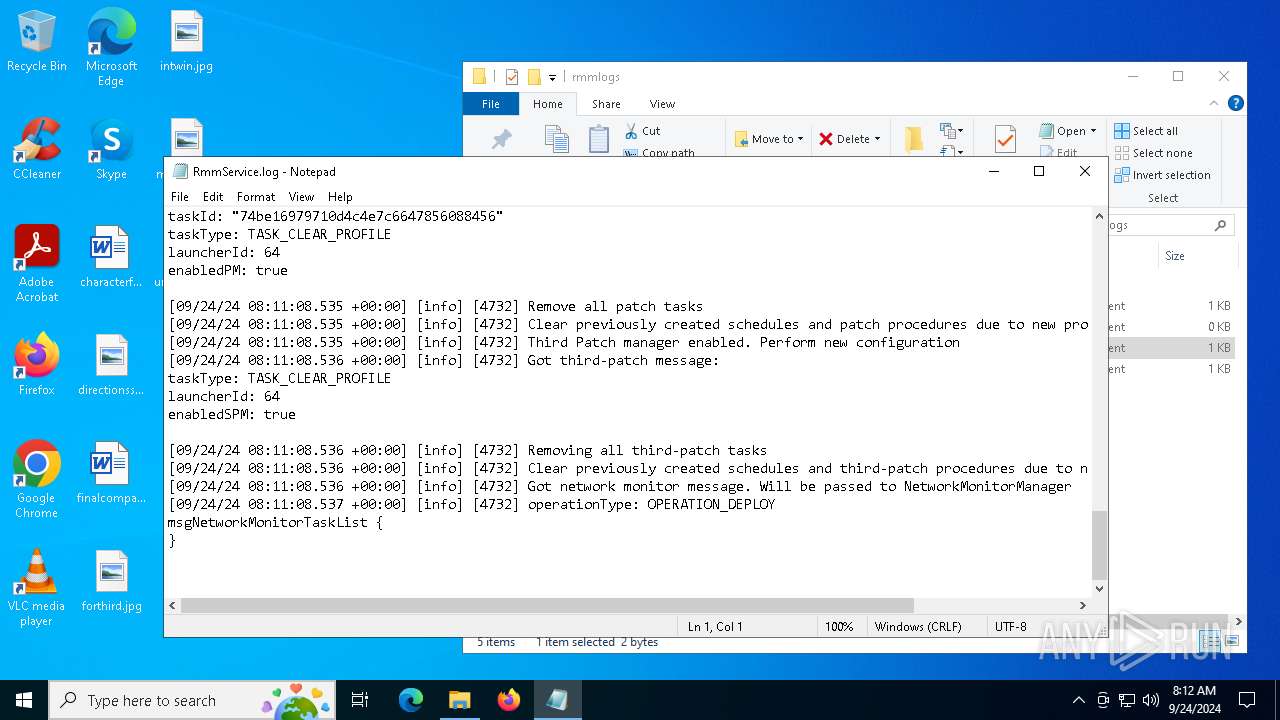
Task: Click Invert selection in Explorer ribbon
Action: tap(1162, 175)
